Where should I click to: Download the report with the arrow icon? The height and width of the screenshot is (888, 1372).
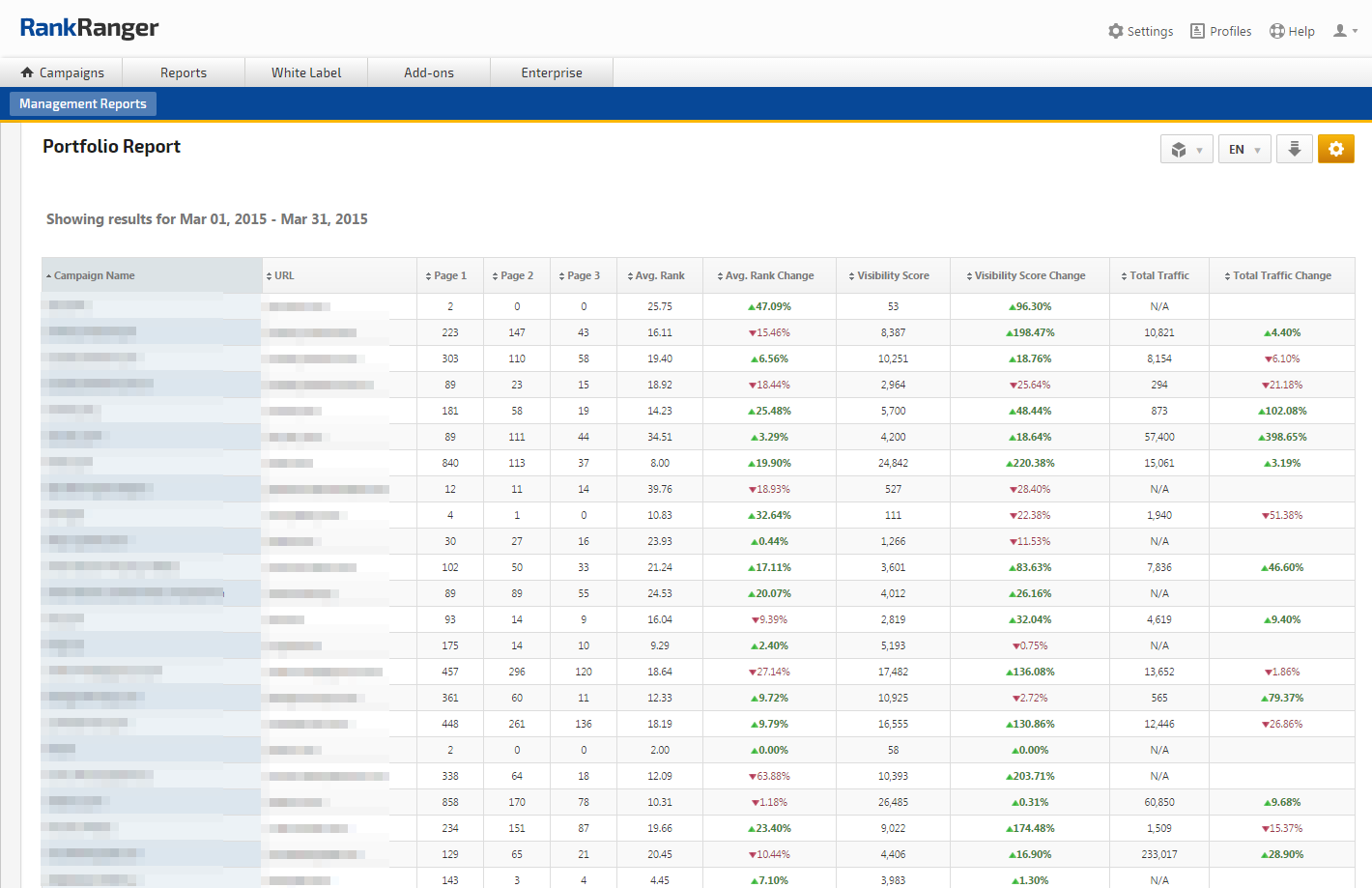click(x=1294, y=149)
